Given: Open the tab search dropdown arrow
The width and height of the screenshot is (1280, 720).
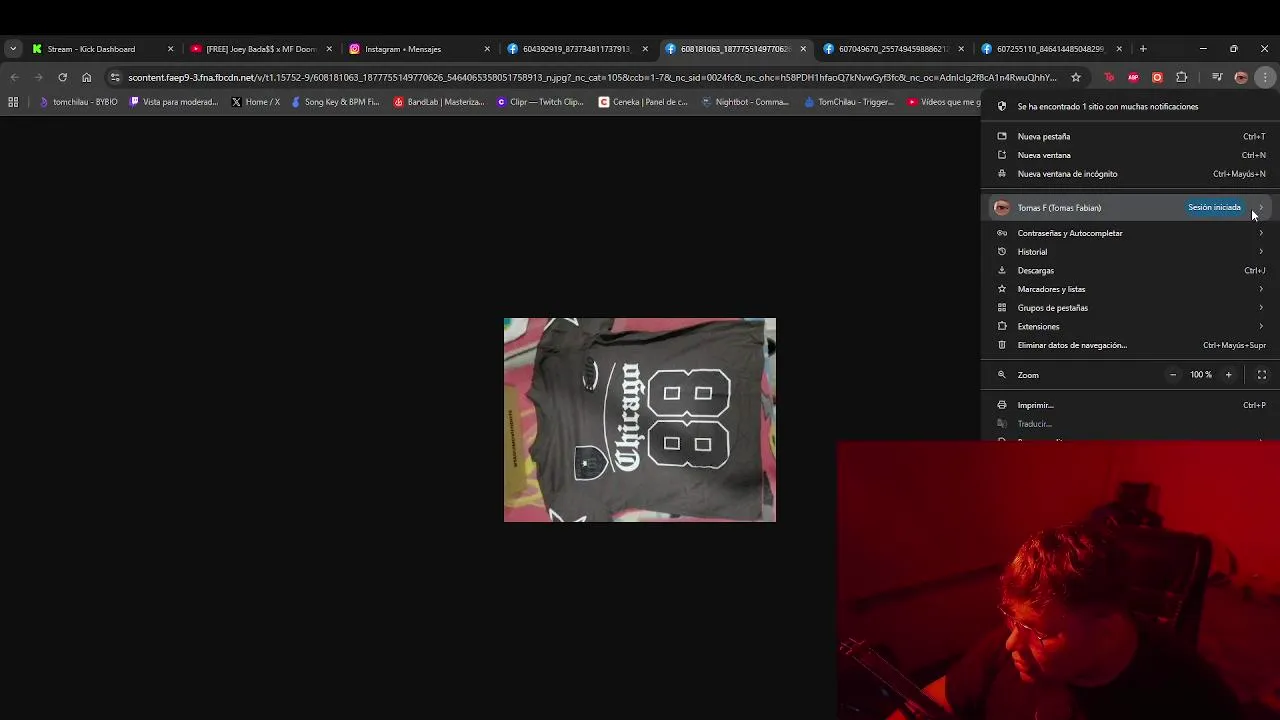Looking at the screenshot, I should (x=13, y=48).
